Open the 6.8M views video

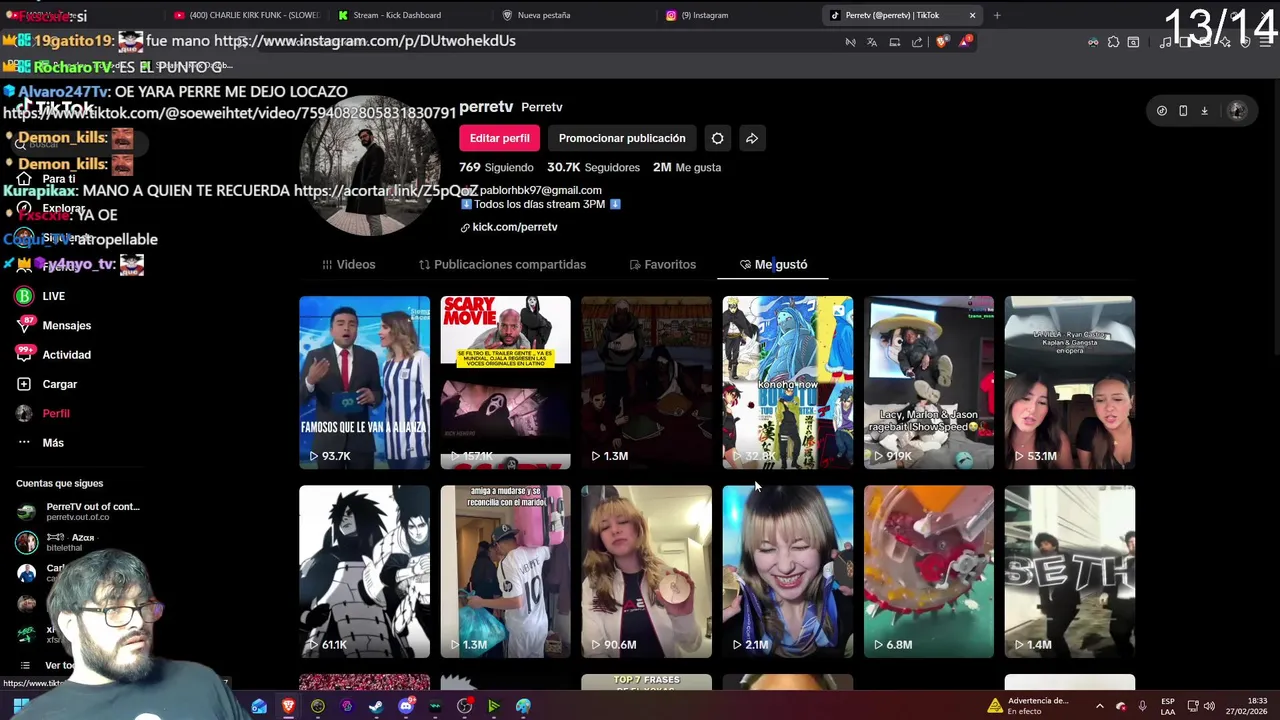click(928, 571)
